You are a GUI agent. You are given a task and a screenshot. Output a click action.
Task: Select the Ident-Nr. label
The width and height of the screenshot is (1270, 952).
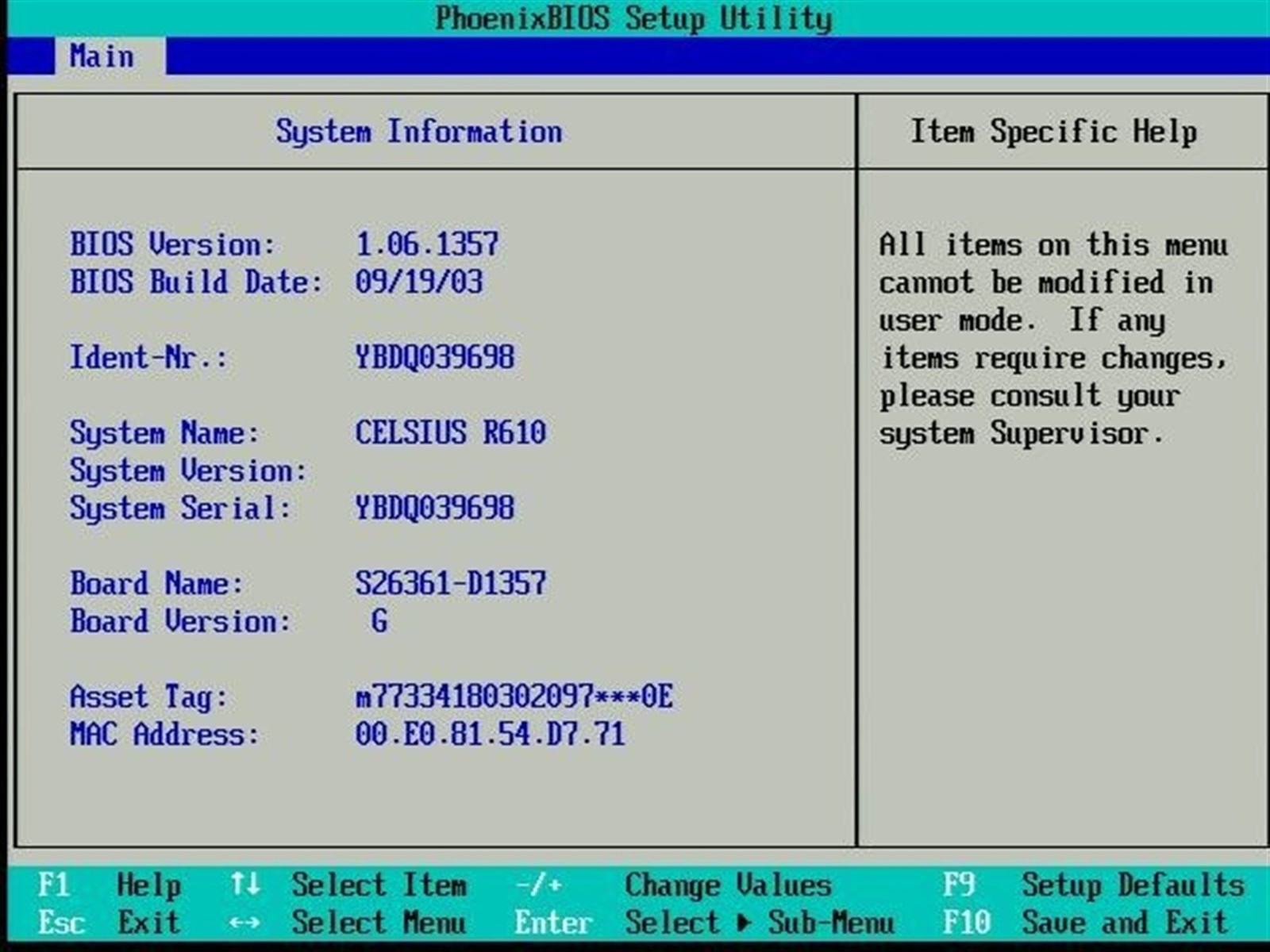click(148, 357)
